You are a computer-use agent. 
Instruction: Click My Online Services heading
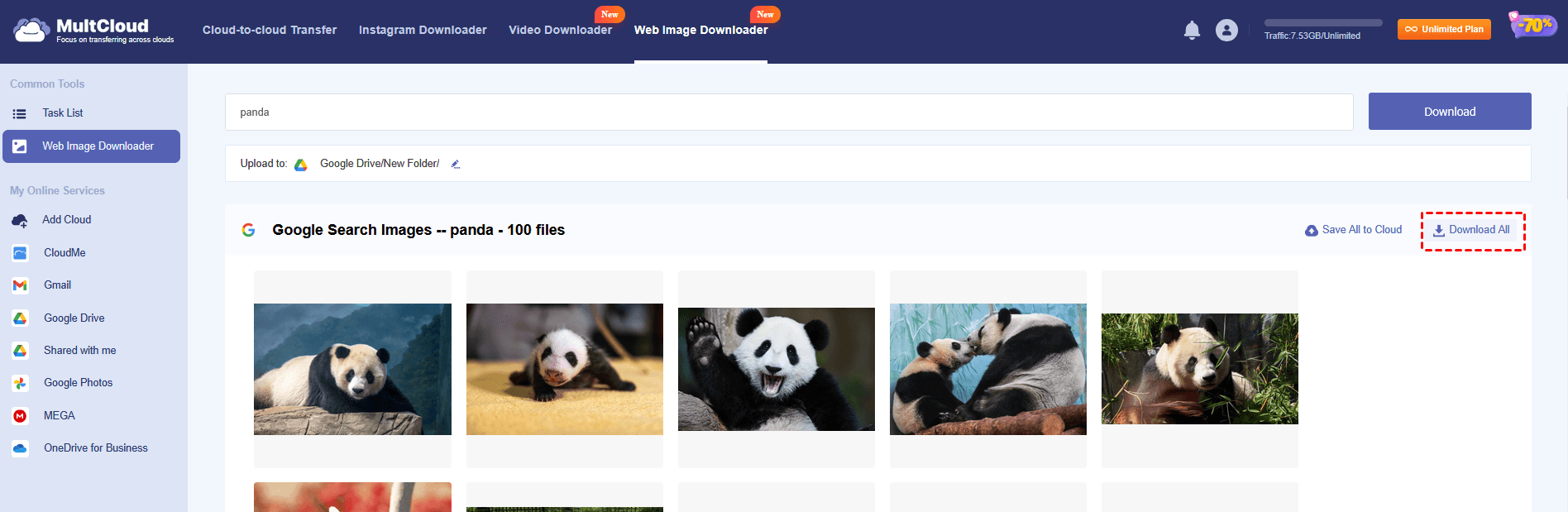[x=57, y=191]
